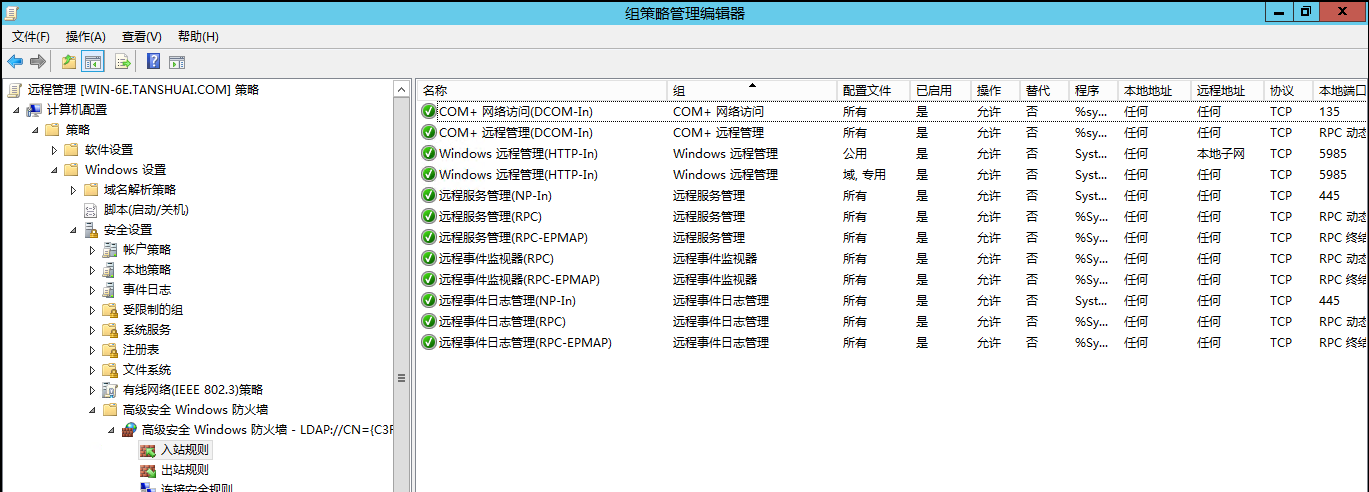The width and height of the screenshot is (1369, 492).
Task: Expand the 本地策略 tree node
Action: (x=92, y=270)
